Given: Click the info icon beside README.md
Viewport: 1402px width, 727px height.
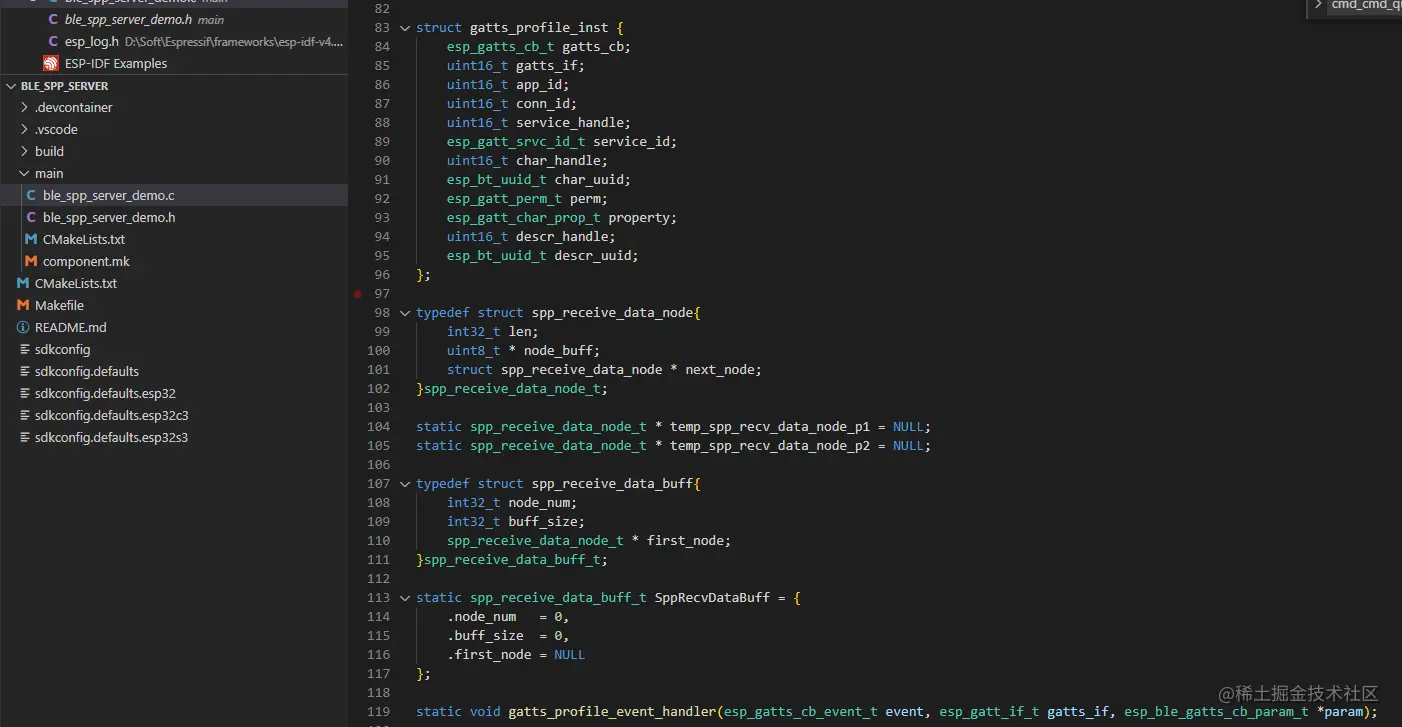Looking at the screenshot, I should [23, 327].
